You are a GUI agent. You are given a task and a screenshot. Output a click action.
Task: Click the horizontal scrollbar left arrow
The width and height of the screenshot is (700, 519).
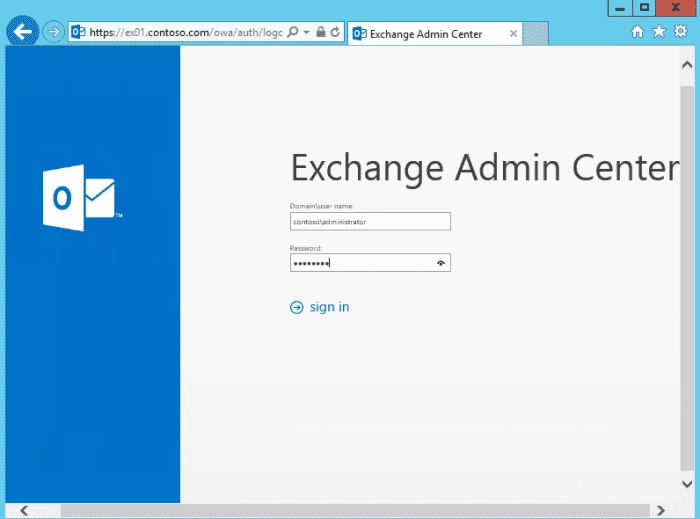click(x=24, y=511)
